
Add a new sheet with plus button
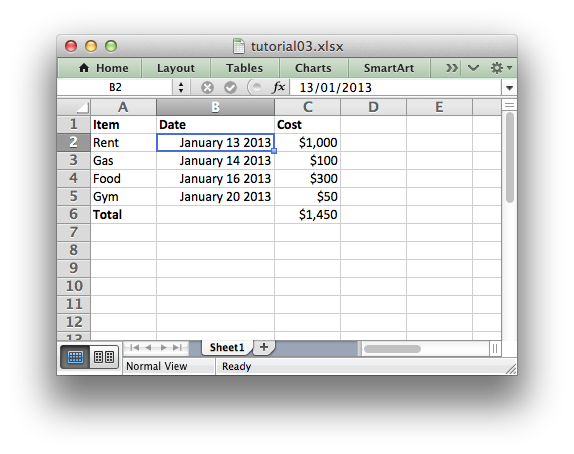(x=264, y=347)
